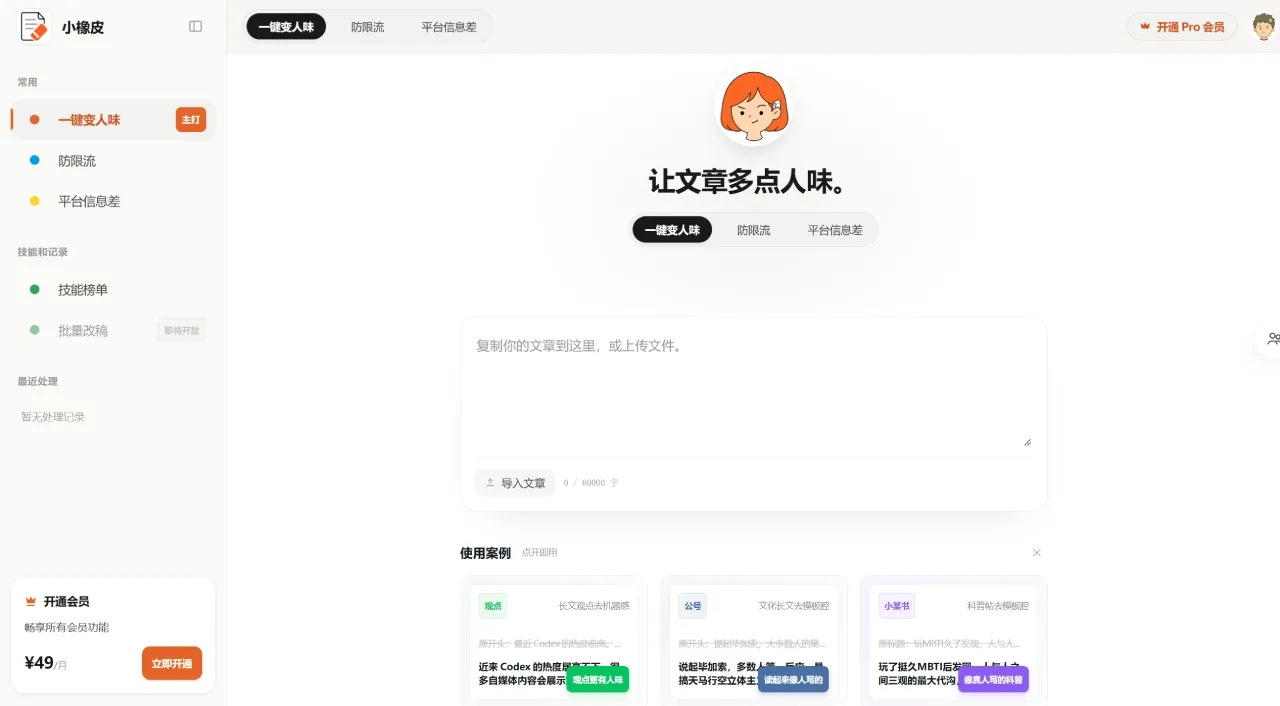Click the 导入文章 upload button
This screenshot has width=1280, height=706.
515,483
